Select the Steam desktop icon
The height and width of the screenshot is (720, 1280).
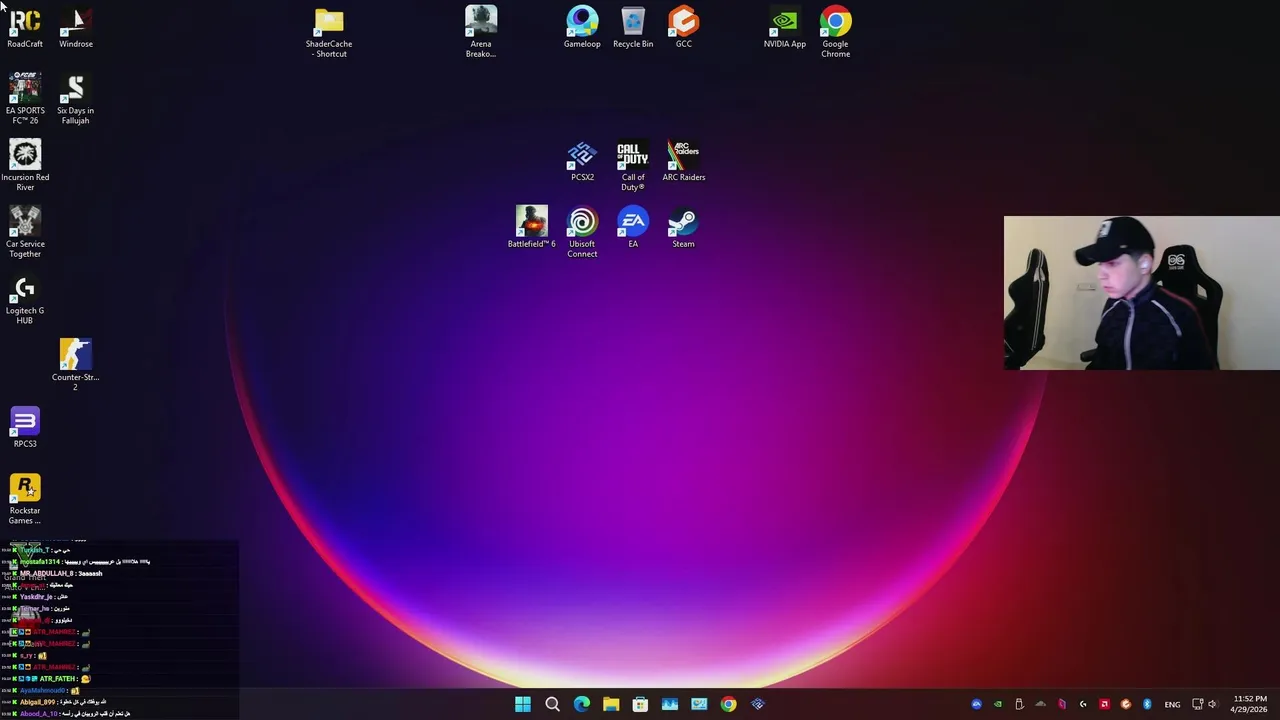684,228
